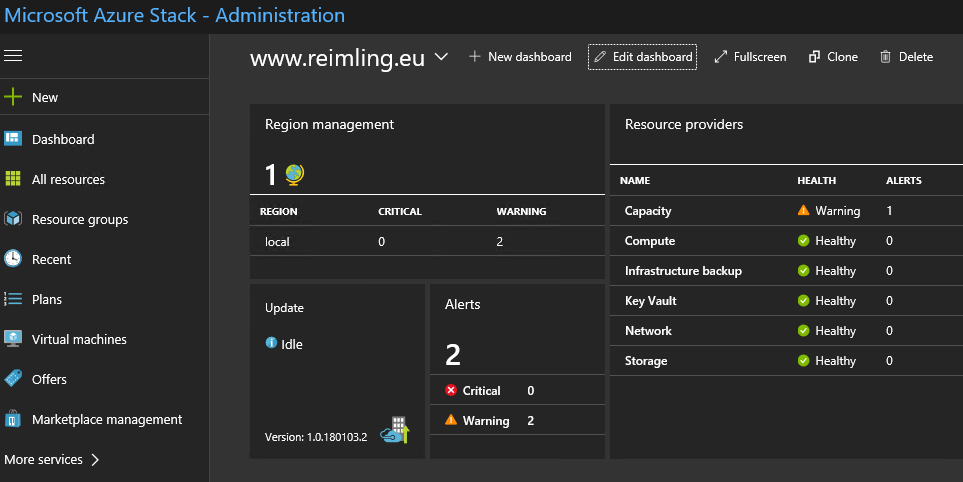Click the Marketplace management bag icon

[x=13, y=419]
